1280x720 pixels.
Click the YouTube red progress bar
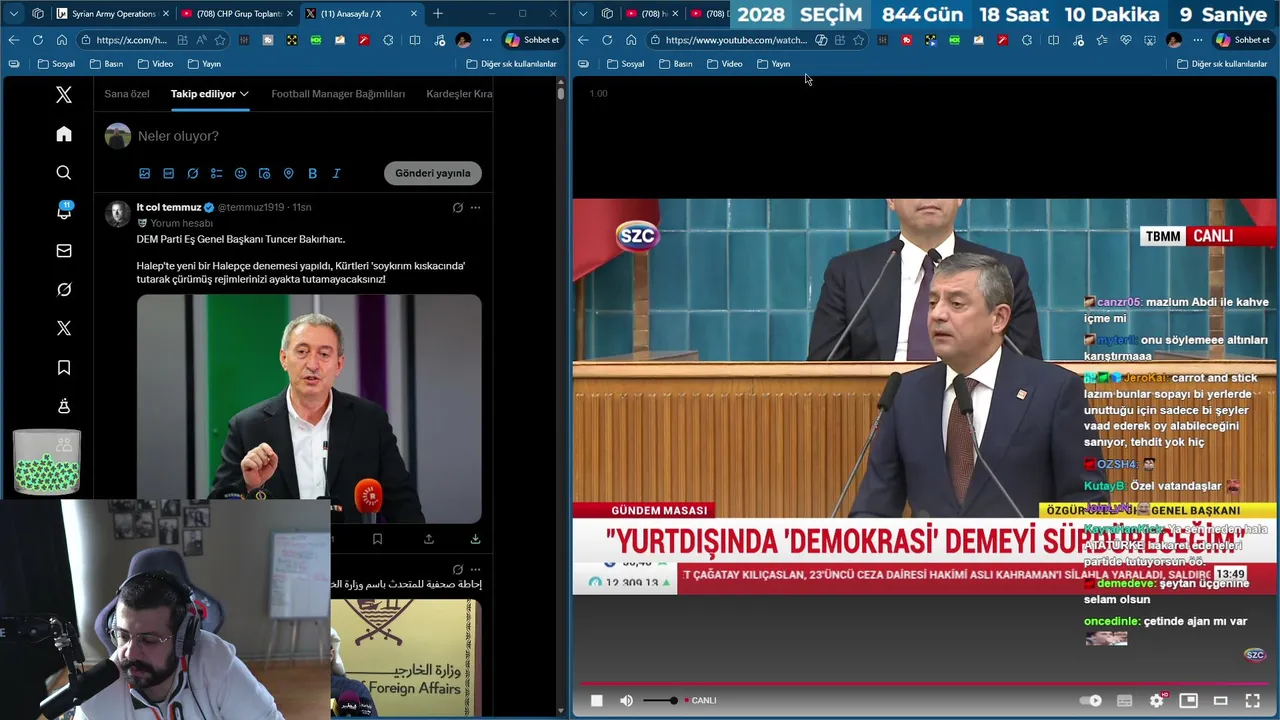(x=924, y=685)
